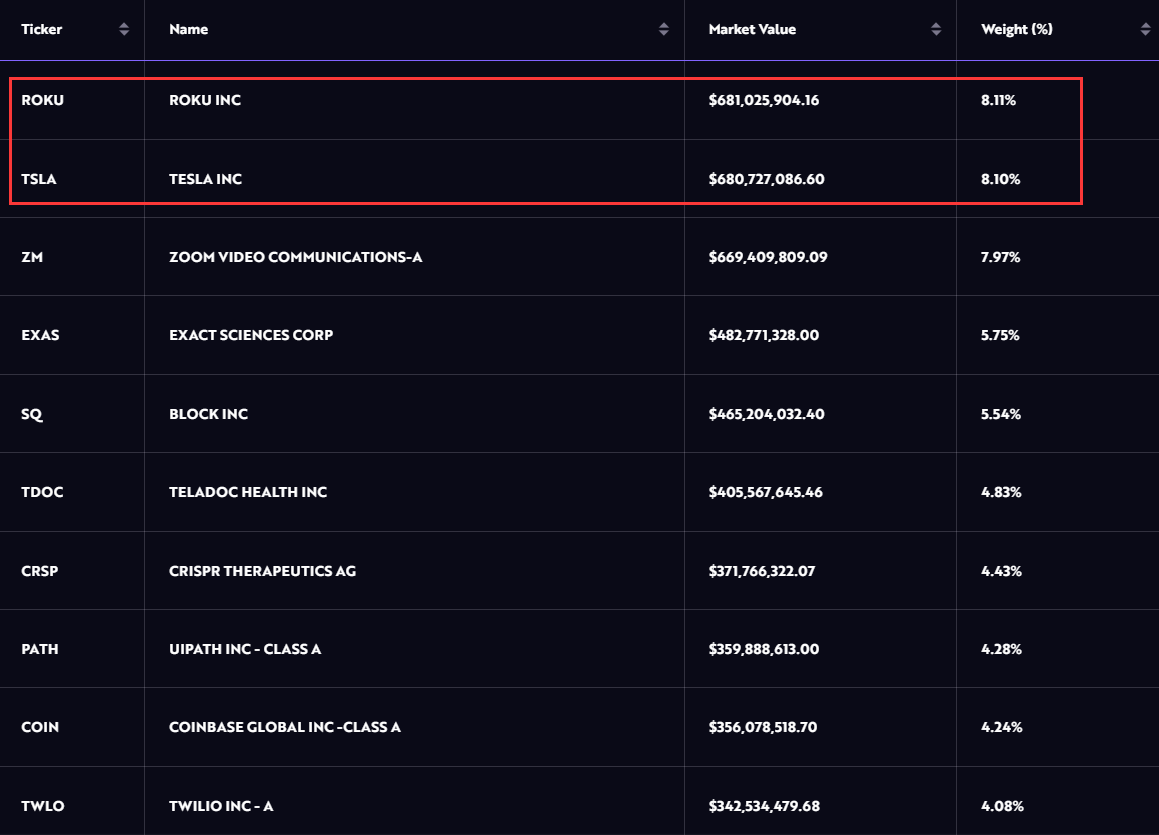The width and height of the screenshot is (1159, 835).
Task: Click the Weight (%) sort arrows
Action: 1145,30
